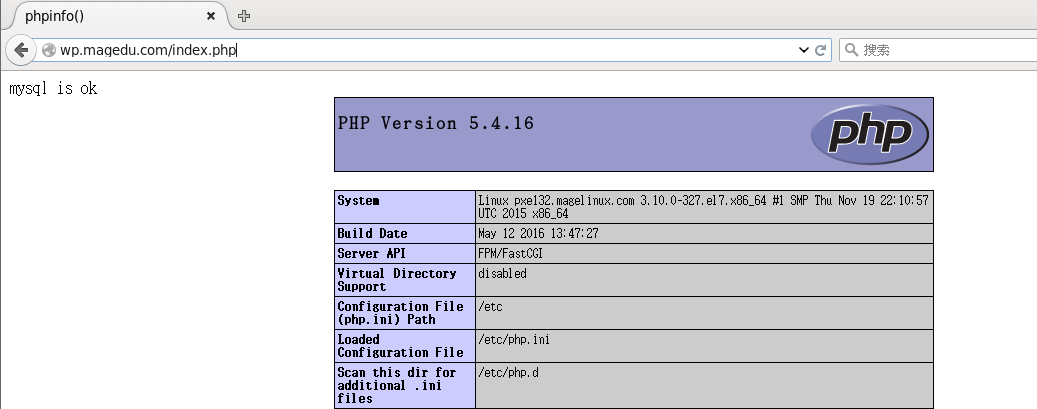Click the "Build Date" row label
The height and width of the screenshot is (409, 1037).
pyautogui.click(x=372, y=234)
